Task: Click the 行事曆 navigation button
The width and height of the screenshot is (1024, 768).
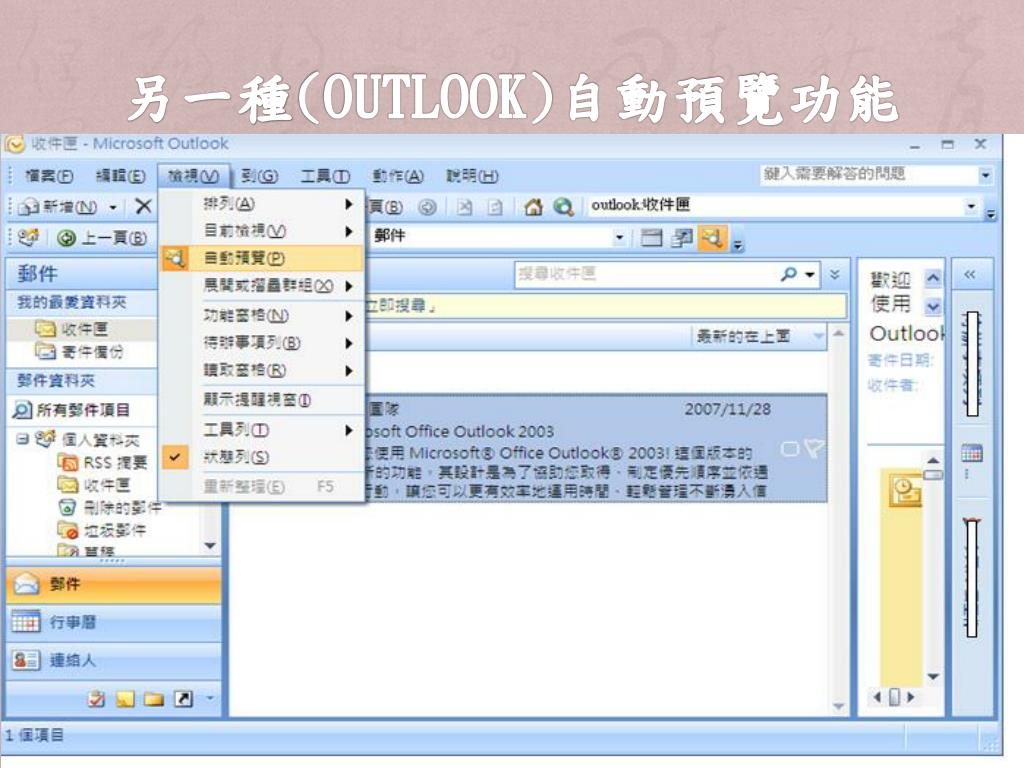Action: pyautogui.click(x=114, y=622)
